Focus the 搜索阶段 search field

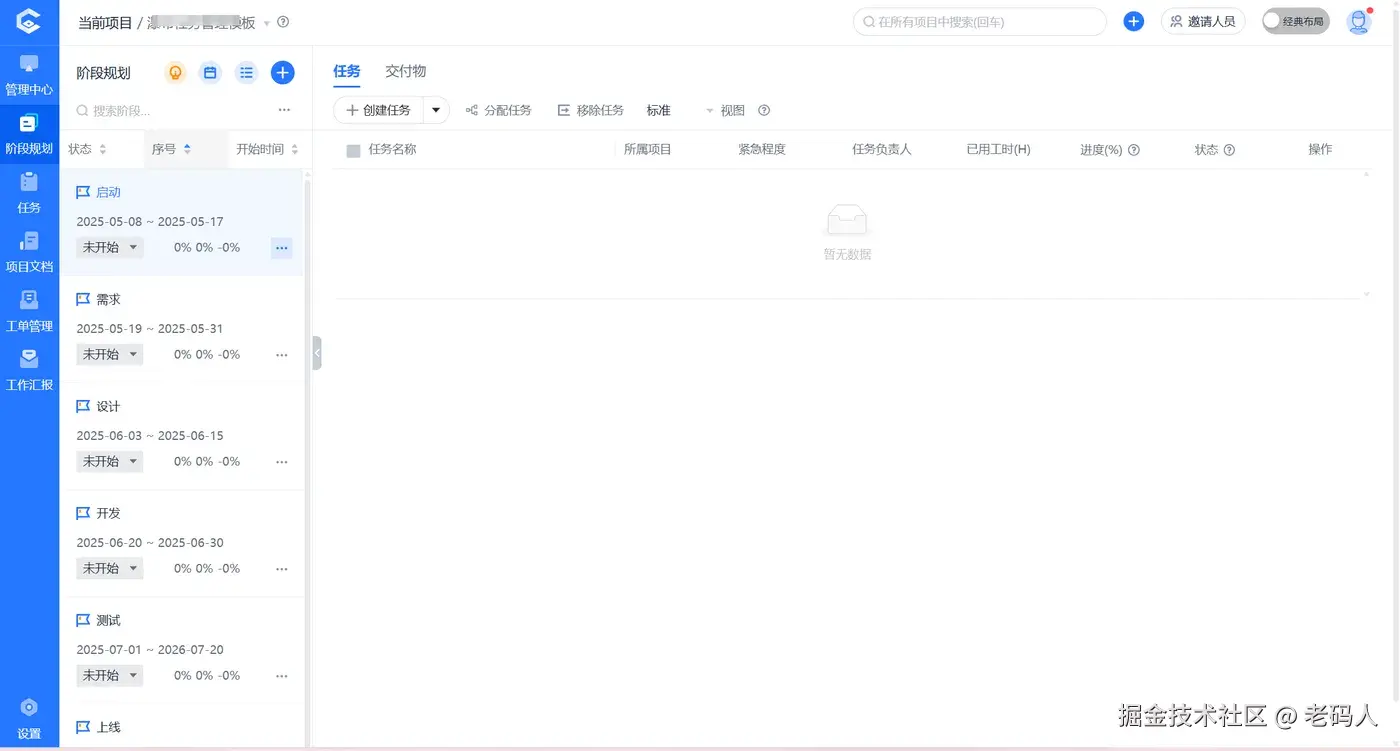coord(170,111)
